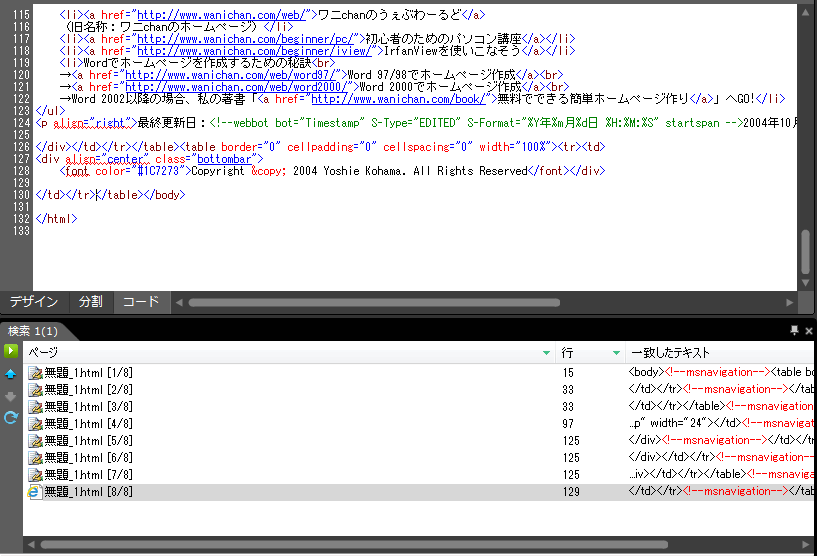Switch to コード view tab
Screen dimensions: 817x556
pos(141,302)
